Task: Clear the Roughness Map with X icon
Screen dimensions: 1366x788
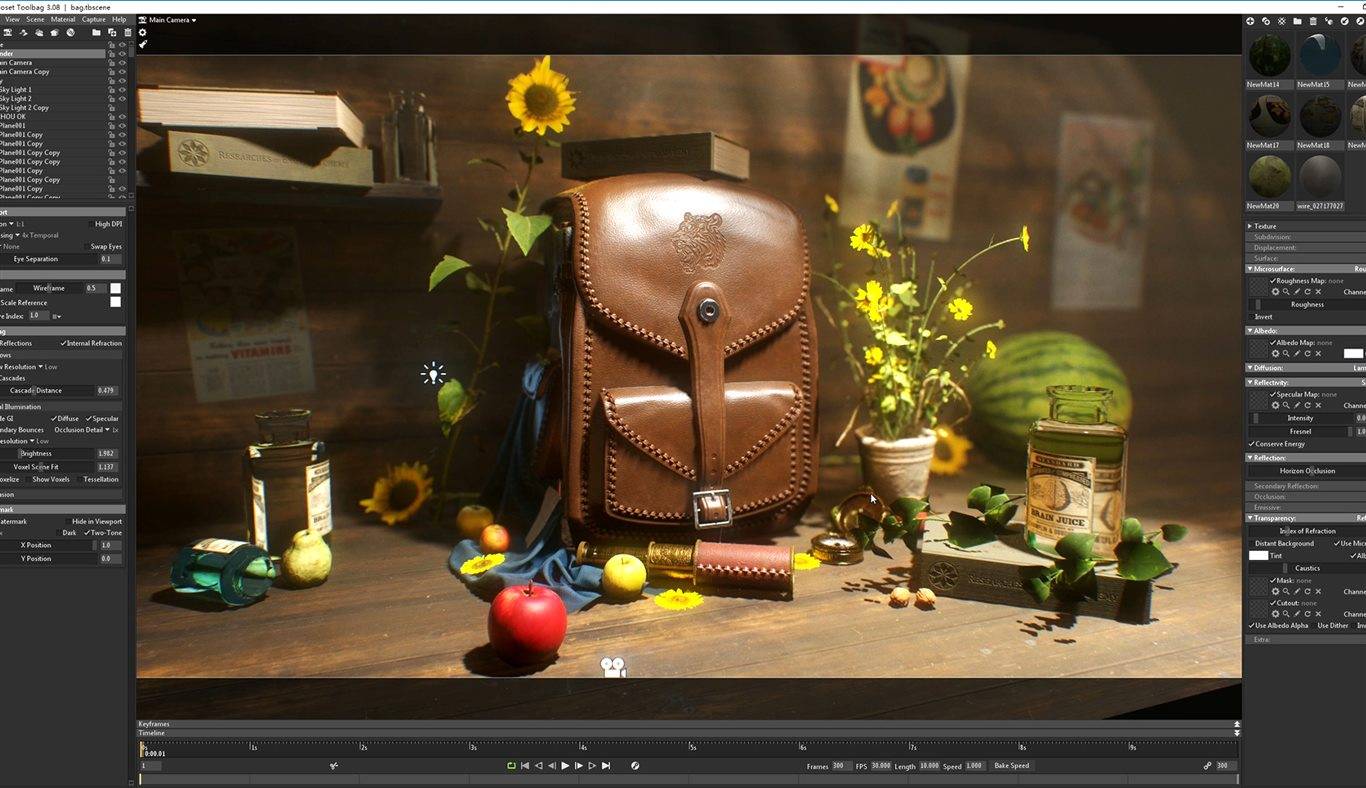Action: (1318, 292)
